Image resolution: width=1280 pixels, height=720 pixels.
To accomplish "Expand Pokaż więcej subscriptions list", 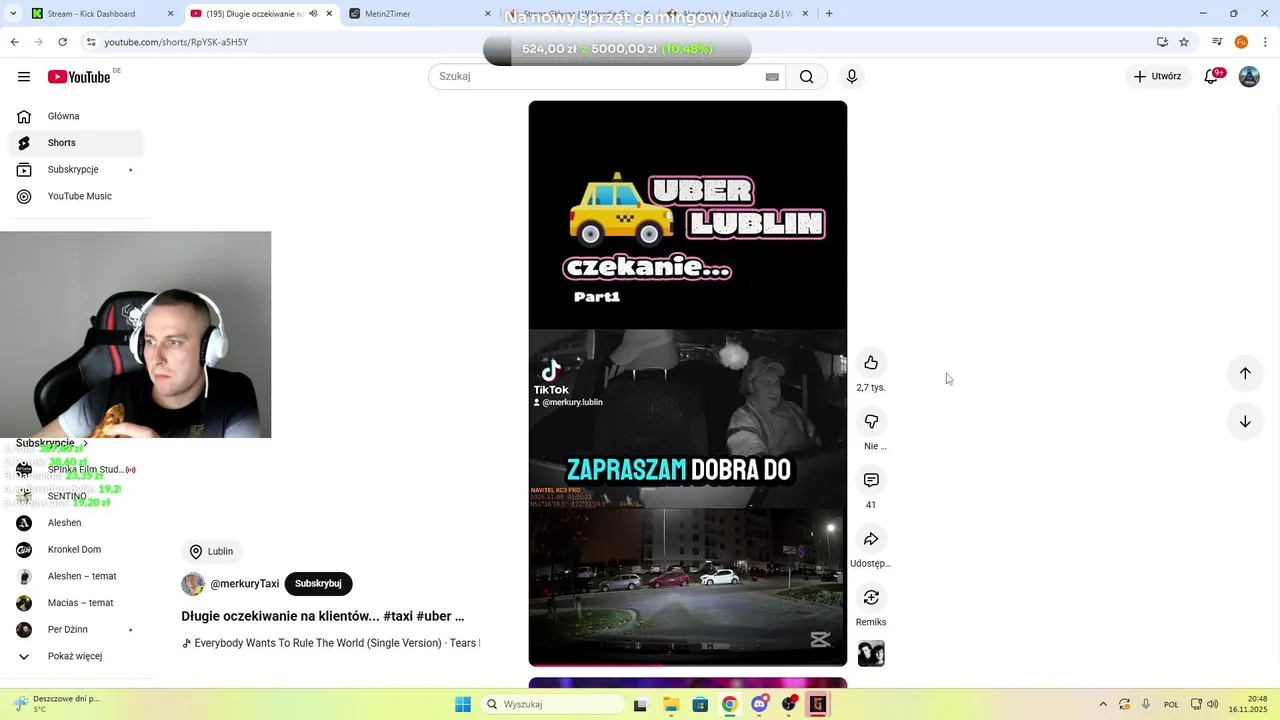I will [76, 656].
